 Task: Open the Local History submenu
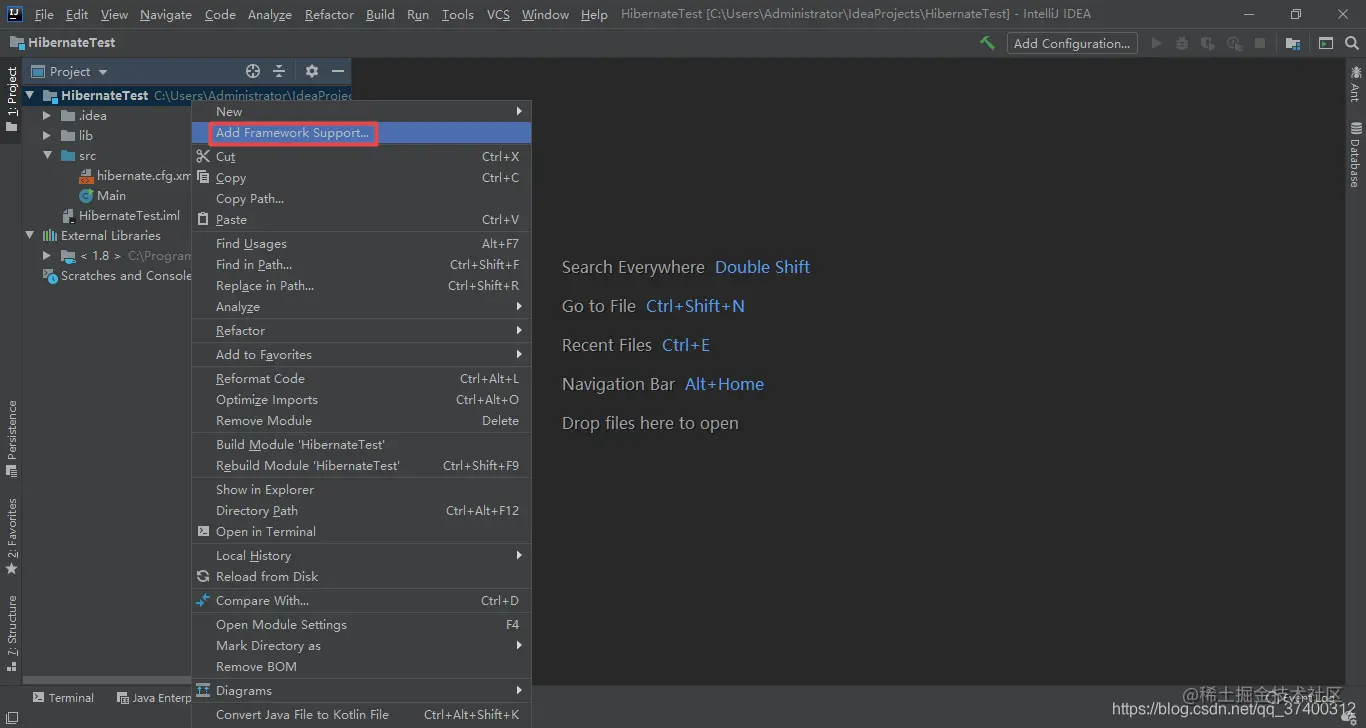click(x=361, y=555)
